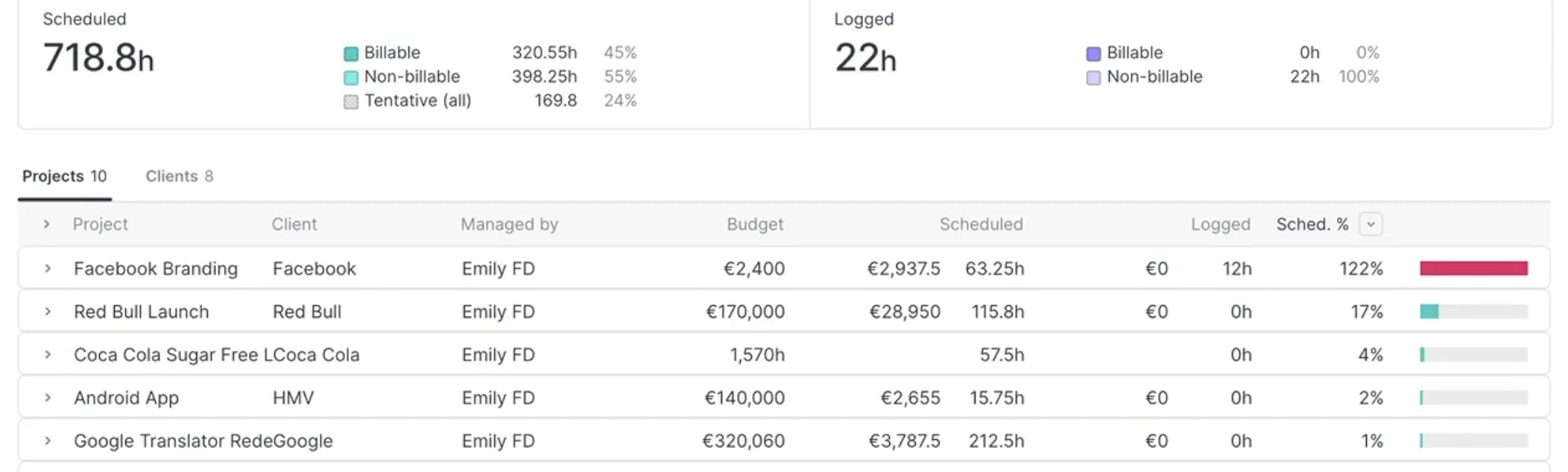Click the Budget column header
The width and height of the screenshot is (1568, 472).
click(754, 224)
